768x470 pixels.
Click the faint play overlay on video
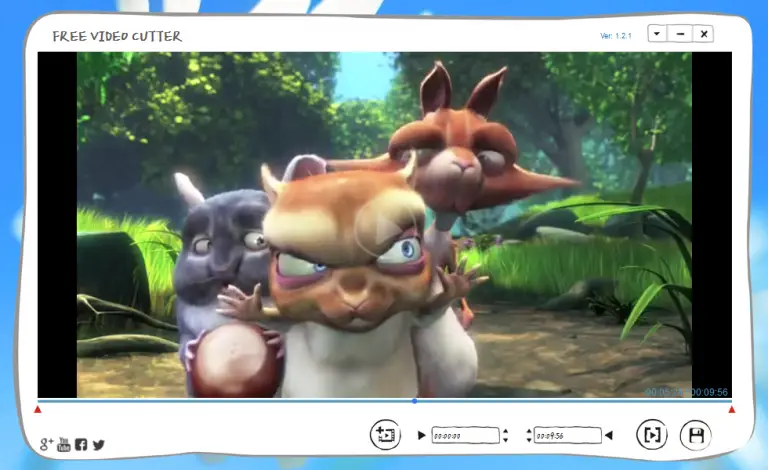386,229
